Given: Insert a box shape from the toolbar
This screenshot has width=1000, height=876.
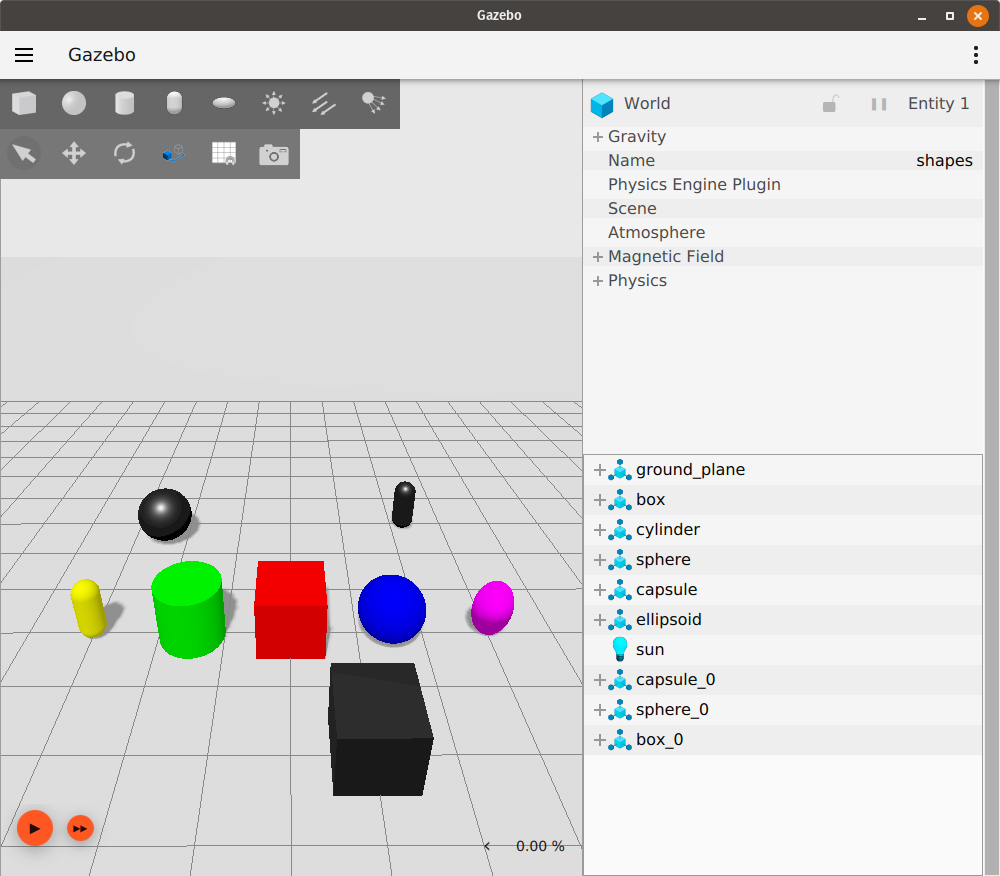Looking at the screenshot, I should pos(24,103).
